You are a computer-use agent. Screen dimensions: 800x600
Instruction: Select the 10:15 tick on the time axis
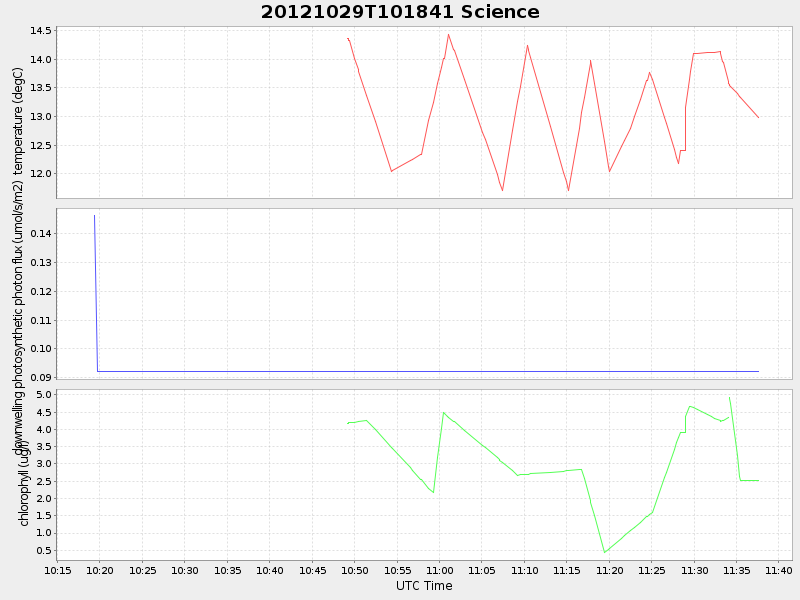tap(58, 570)
